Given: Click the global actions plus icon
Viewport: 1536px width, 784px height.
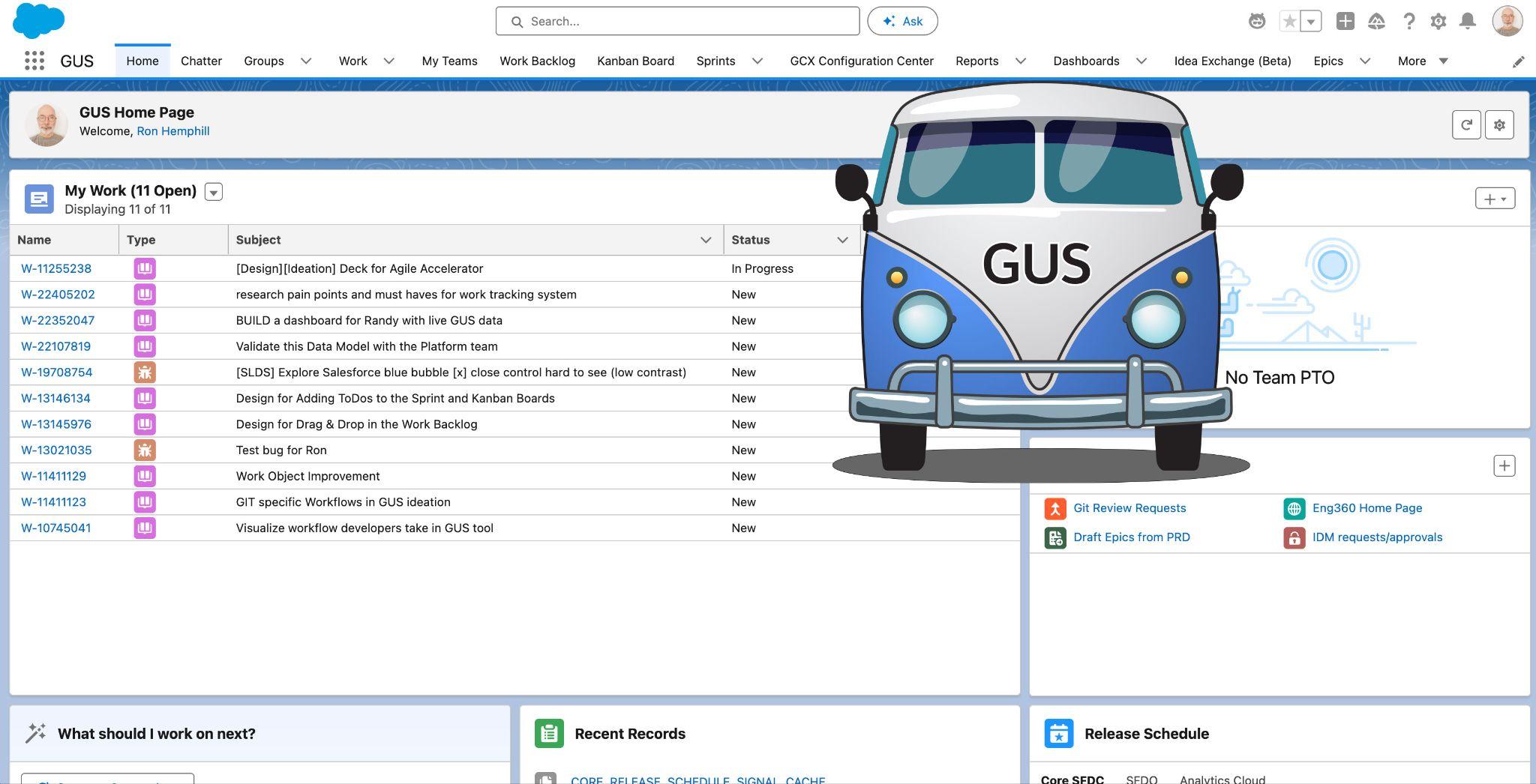Looking at the screenshot, I should click(x=1345, y=21).
